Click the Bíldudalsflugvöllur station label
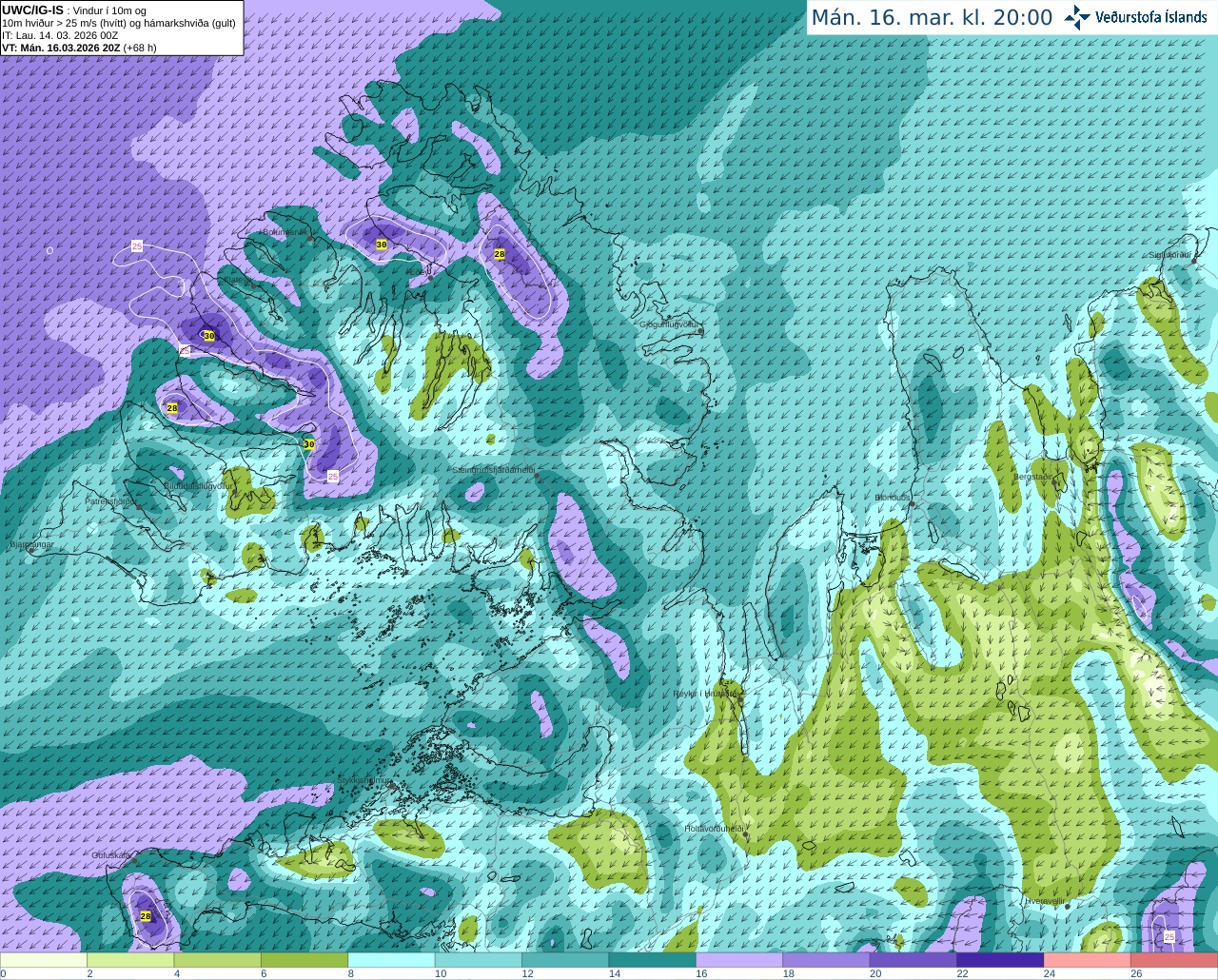Screen dimensions: 1218x980 pos(198,485)
